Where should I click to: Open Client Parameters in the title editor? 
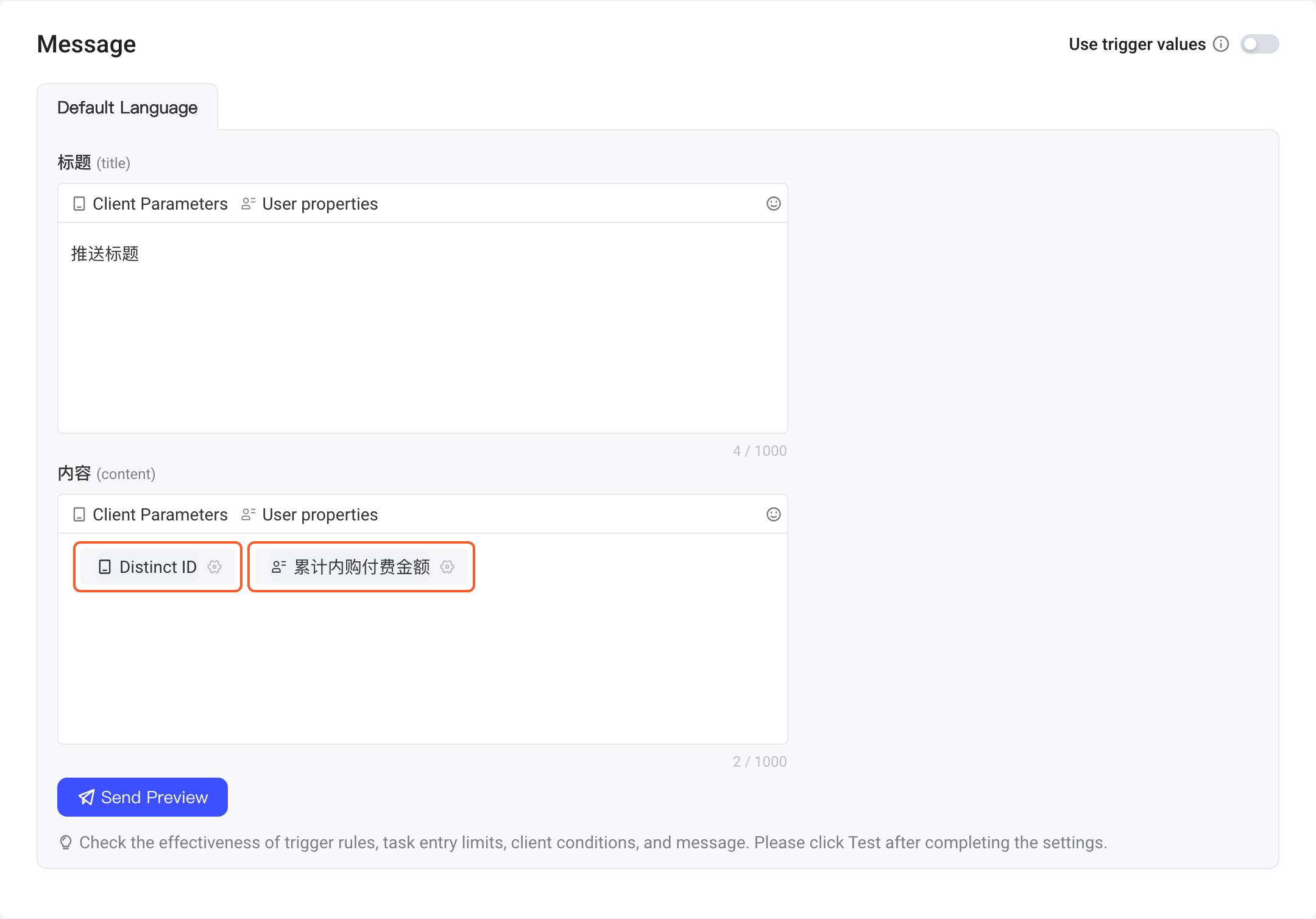tap(150, 204)
